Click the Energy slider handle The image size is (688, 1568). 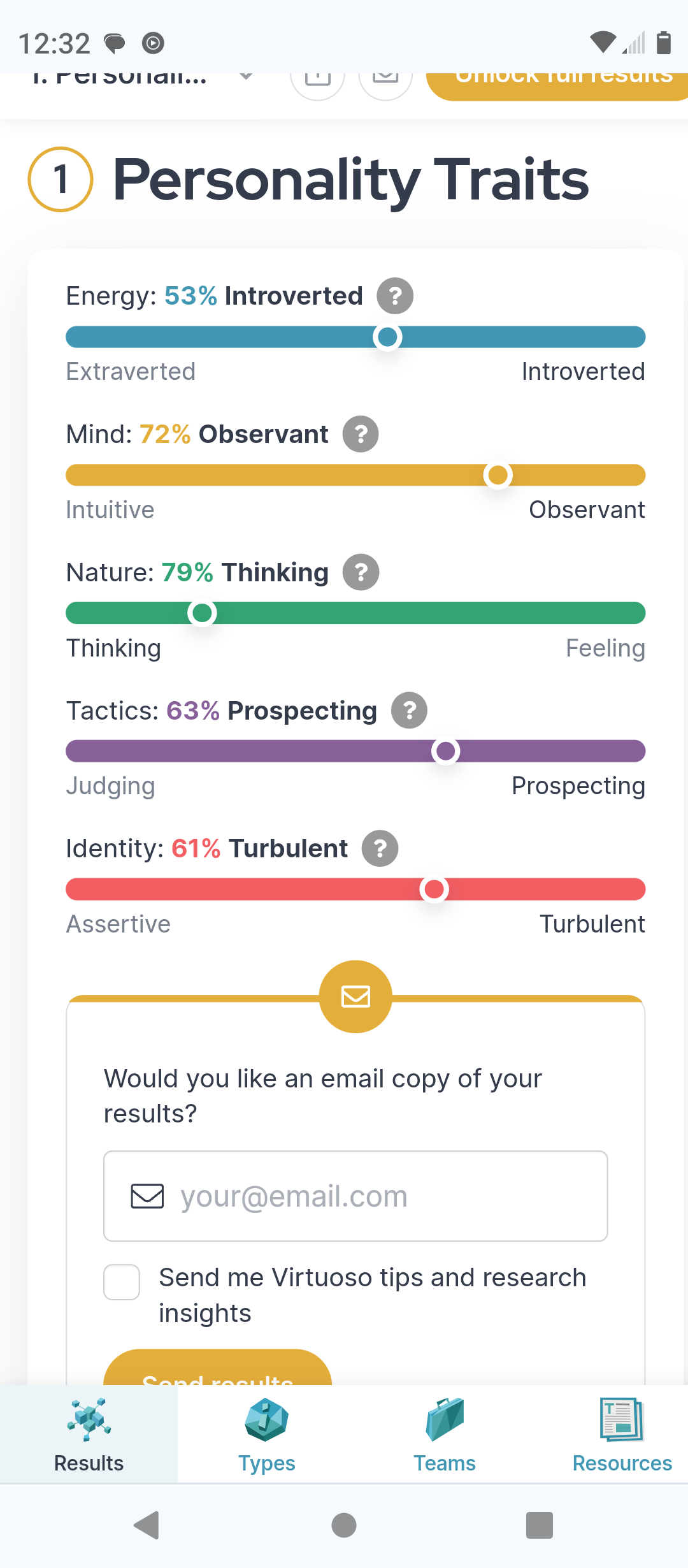click(387, 337)
